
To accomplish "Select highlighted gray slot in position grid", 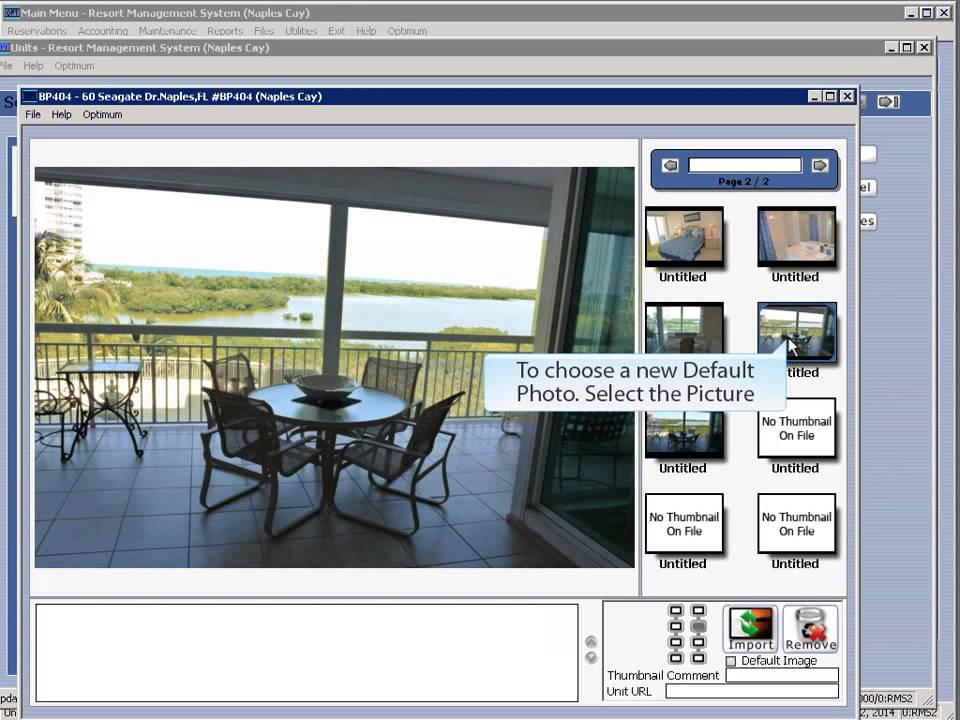I will [699, 626].
